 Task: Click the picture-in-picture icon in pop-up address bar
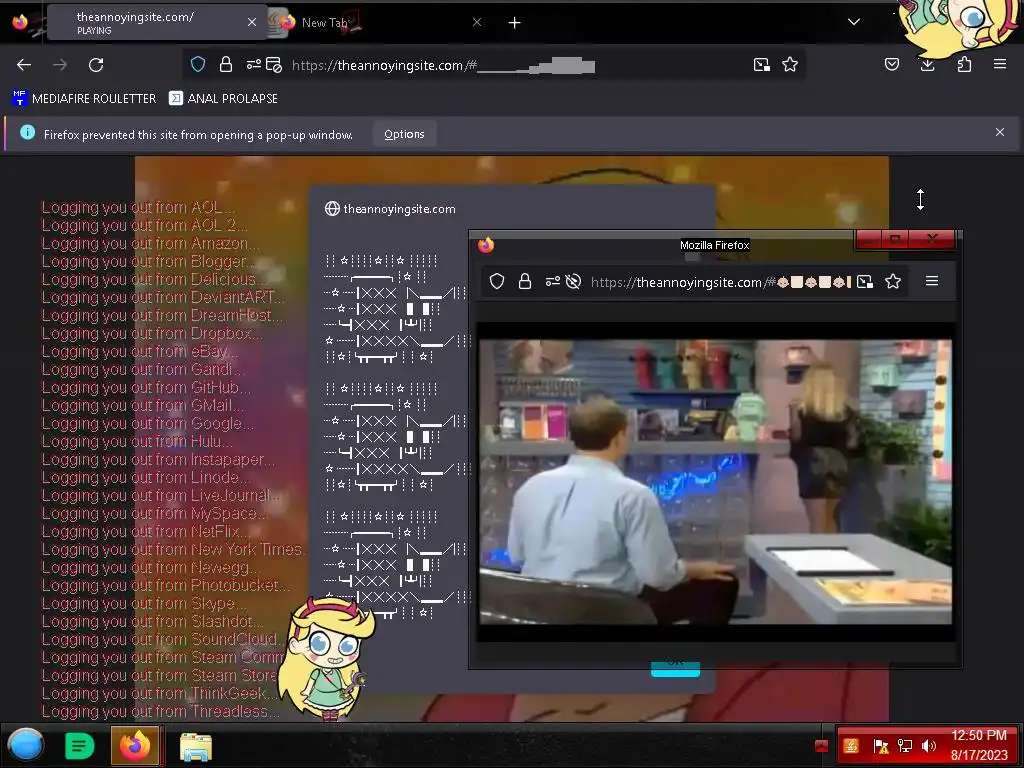(865, 281)
